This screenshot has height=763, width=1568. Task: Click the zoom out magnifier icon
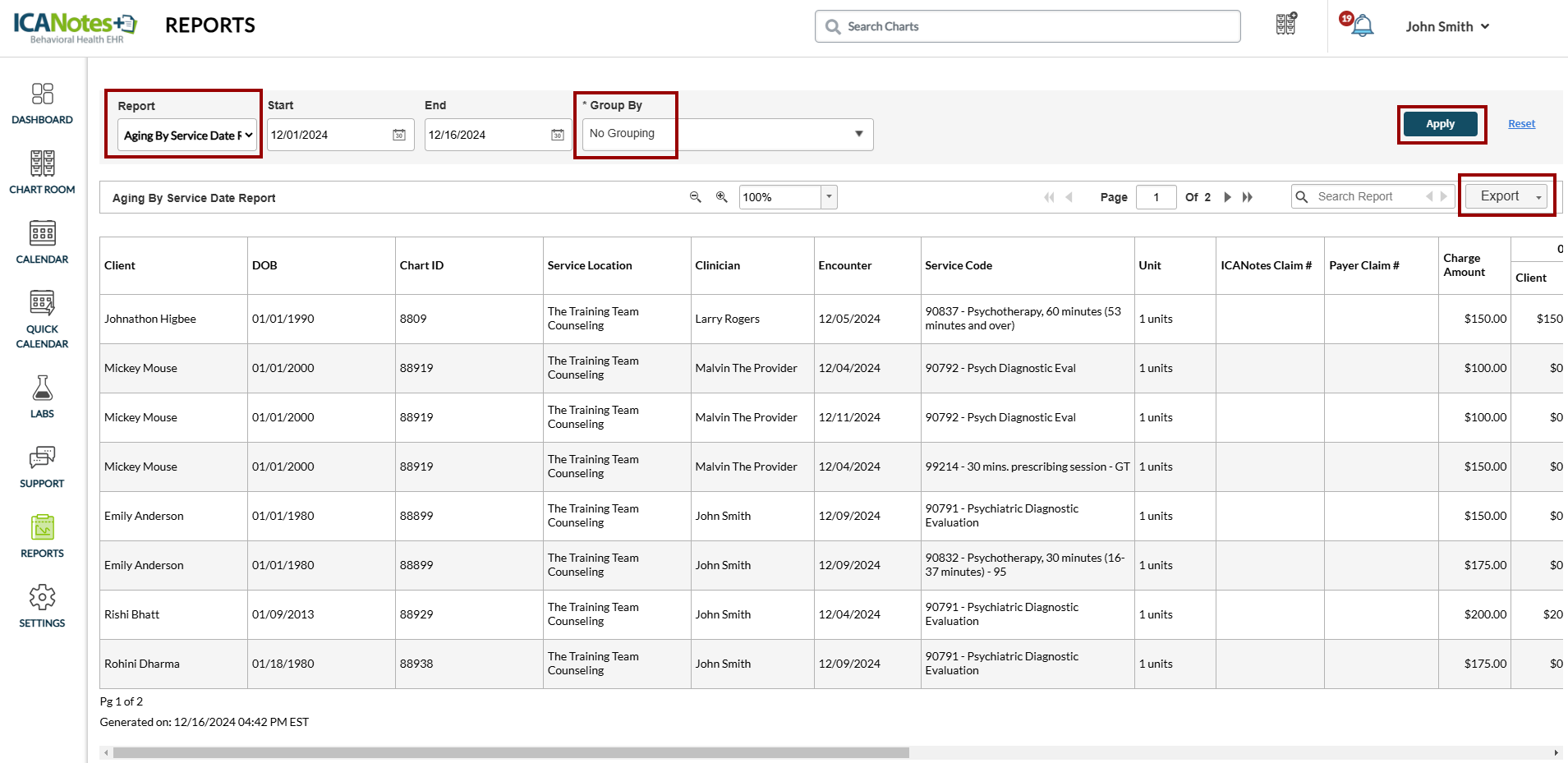[x=695, y=197]
